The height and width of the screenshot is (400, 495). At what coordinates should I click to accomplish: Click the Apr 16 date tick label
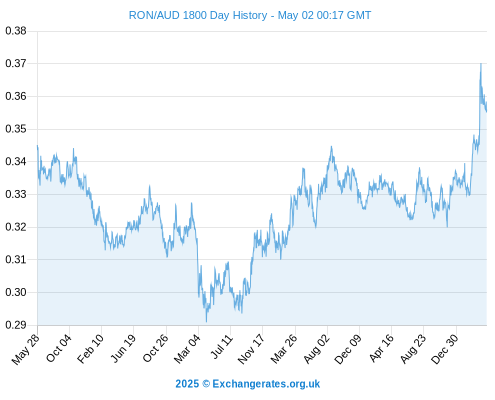pos(381,348)
